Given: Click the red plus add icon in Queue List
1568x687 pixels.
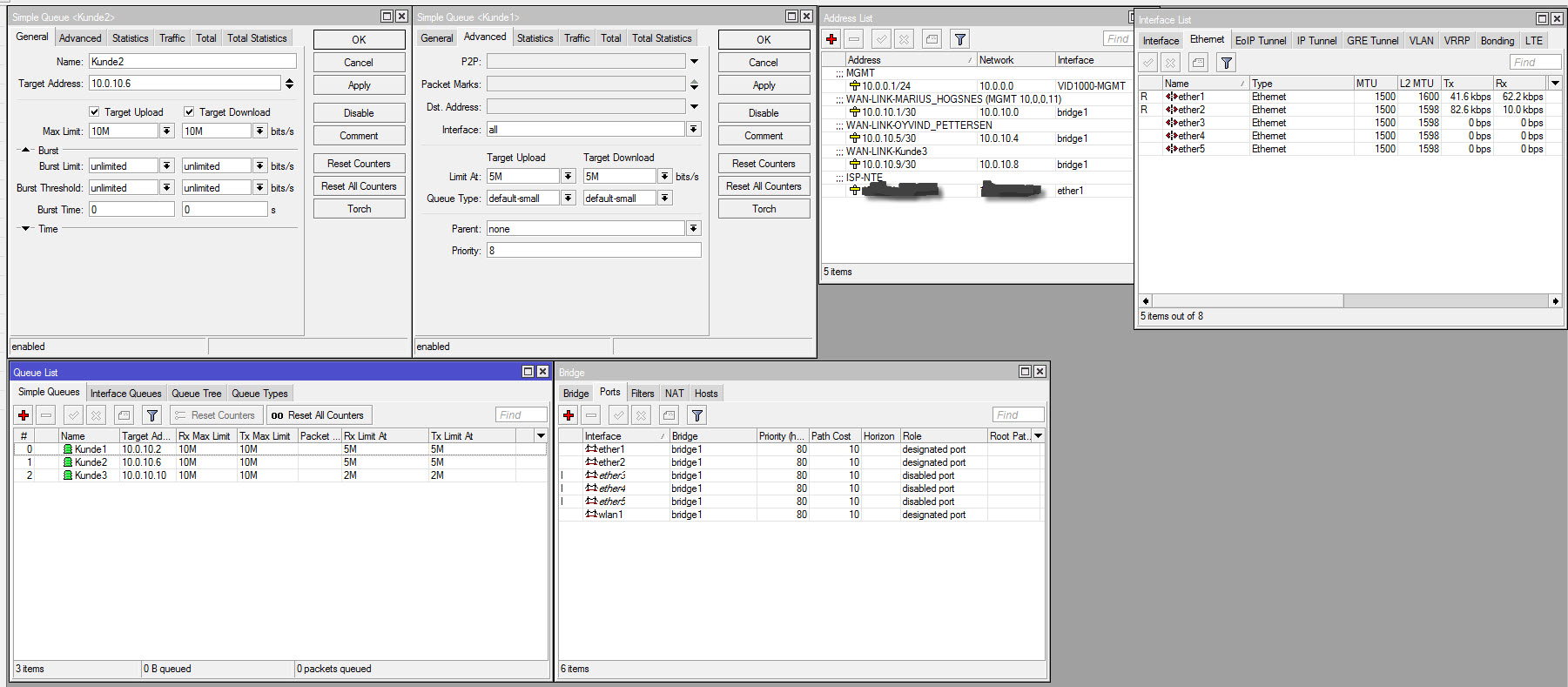Looking at the screenshot, I should (24, 415).
